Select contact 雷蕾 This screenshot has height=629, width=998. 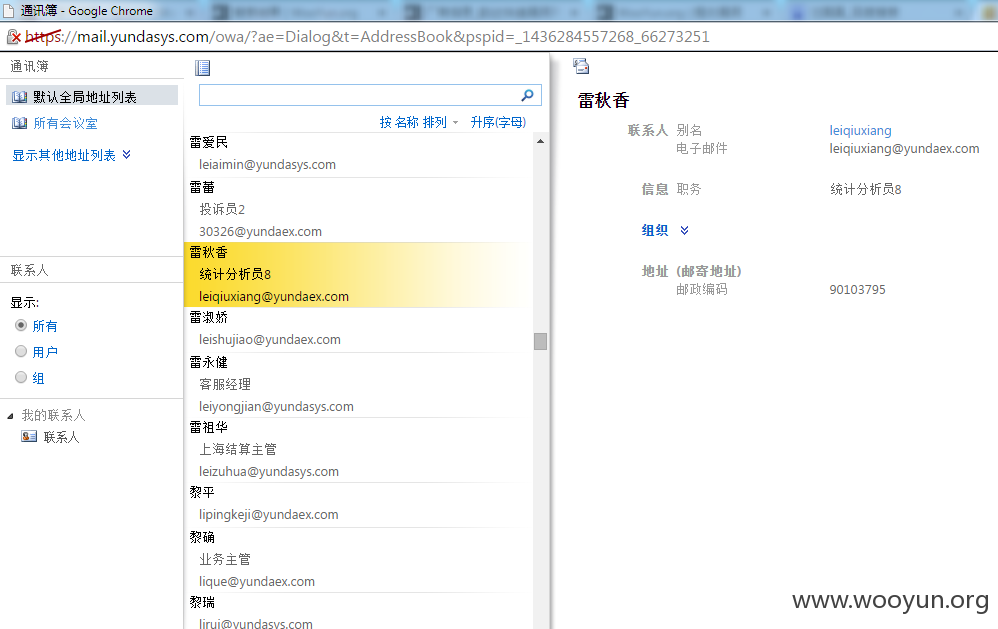tap(202, 187)
